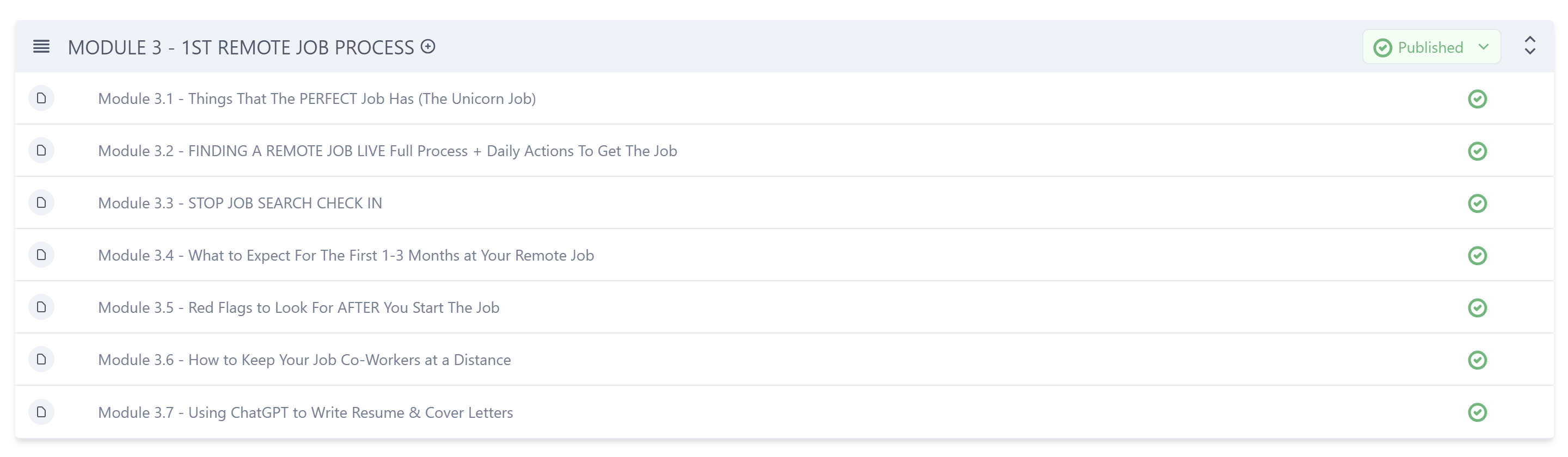Click the page icon for Module 3.7

[41, 412]
